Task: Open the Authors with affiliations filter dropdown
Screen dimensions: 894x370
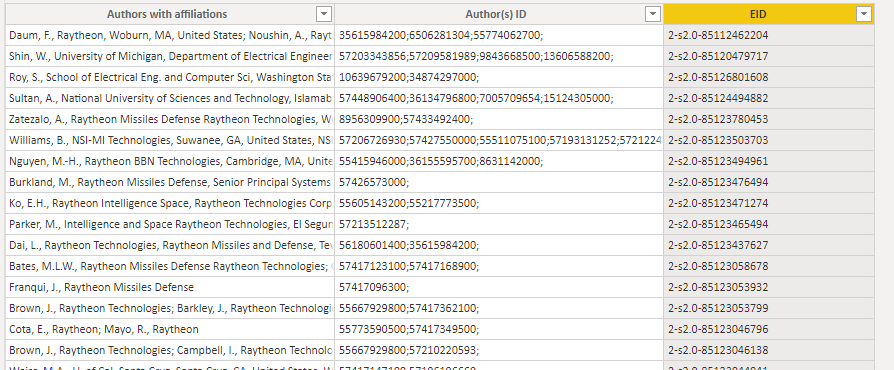Action: tap(324, 14)
